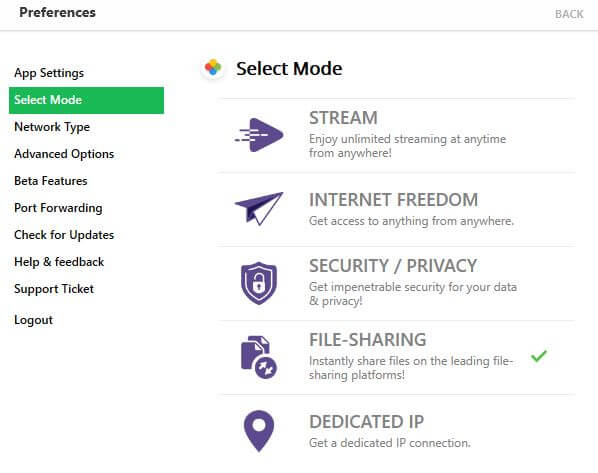The image size is (598, 473).
Task: Open the Network Type section
Action: (52, 127)
